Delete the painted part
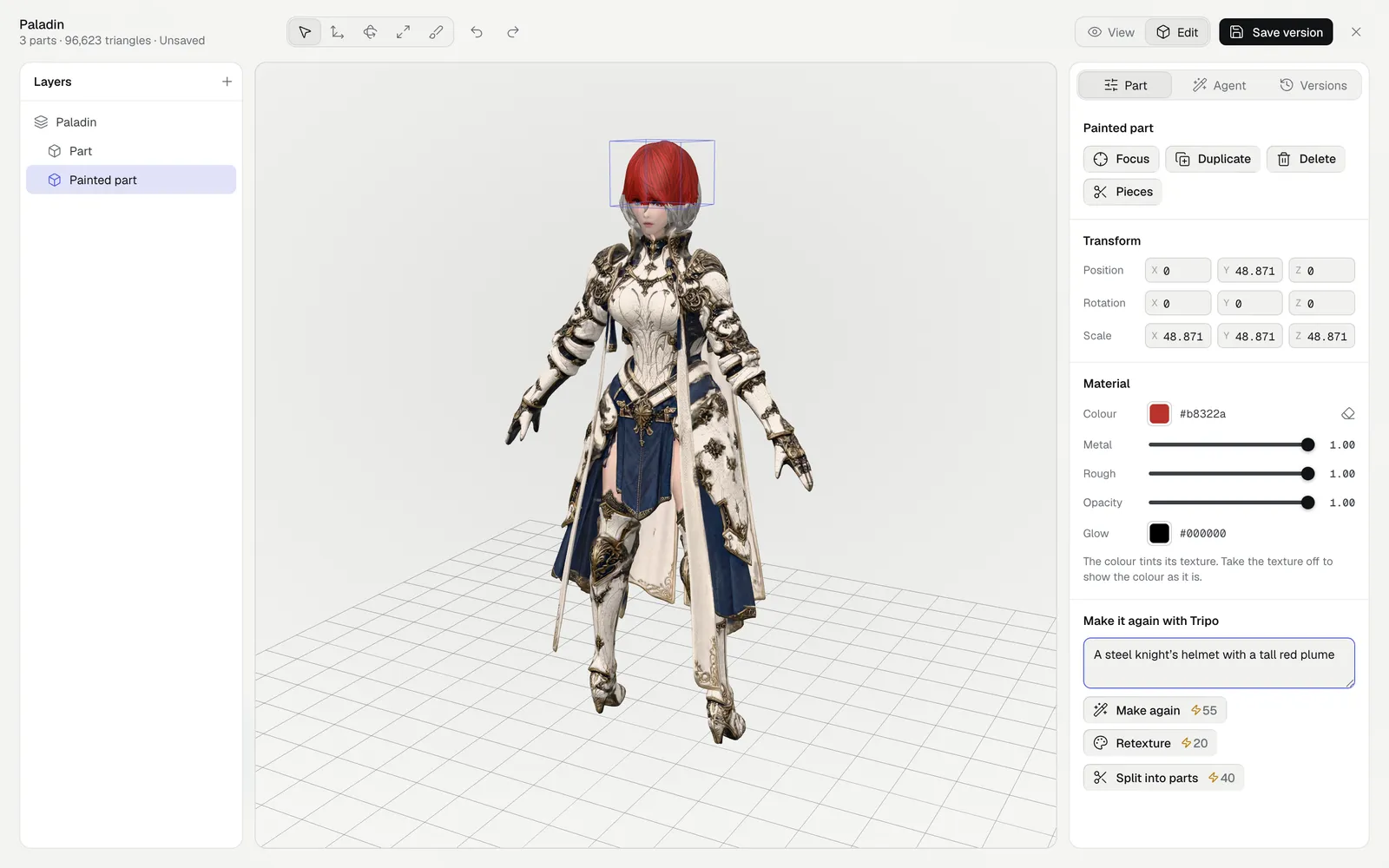The image size is (1389, 868). pos(1306,159)
